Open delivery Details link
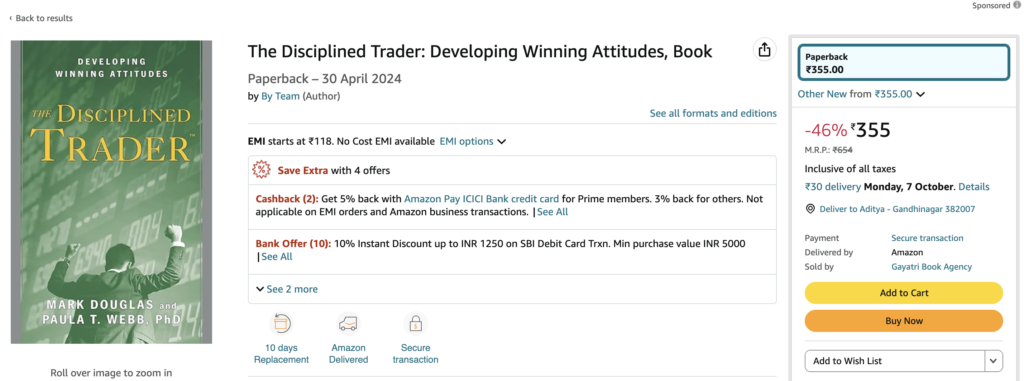1024x381 pixels. click(x=974, y=187)
